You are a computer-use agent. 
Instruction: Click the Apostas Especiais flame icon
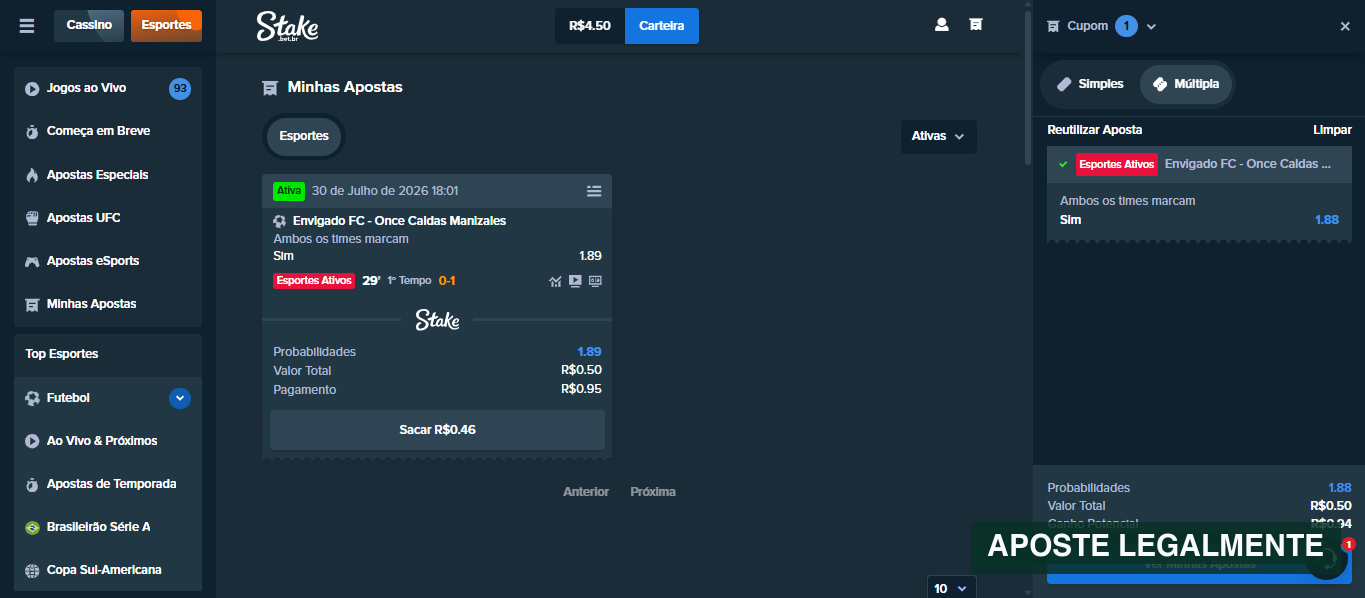(x=33, y=175)
